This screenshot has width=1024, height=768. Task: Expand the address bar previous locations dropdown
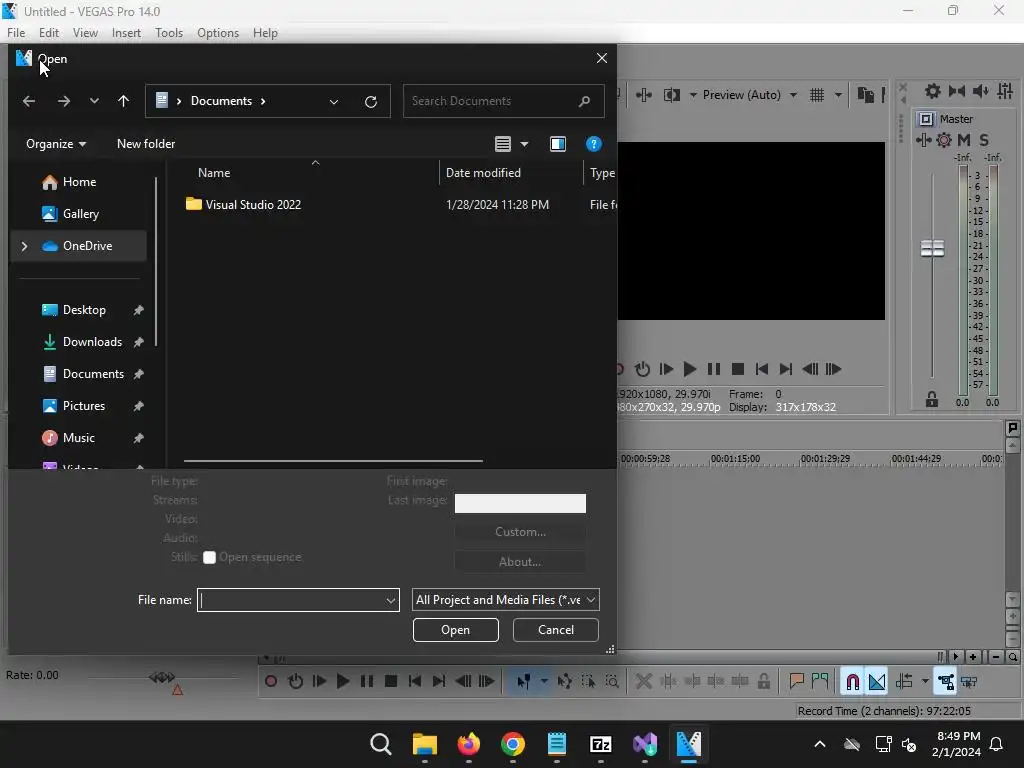[334, 101]
